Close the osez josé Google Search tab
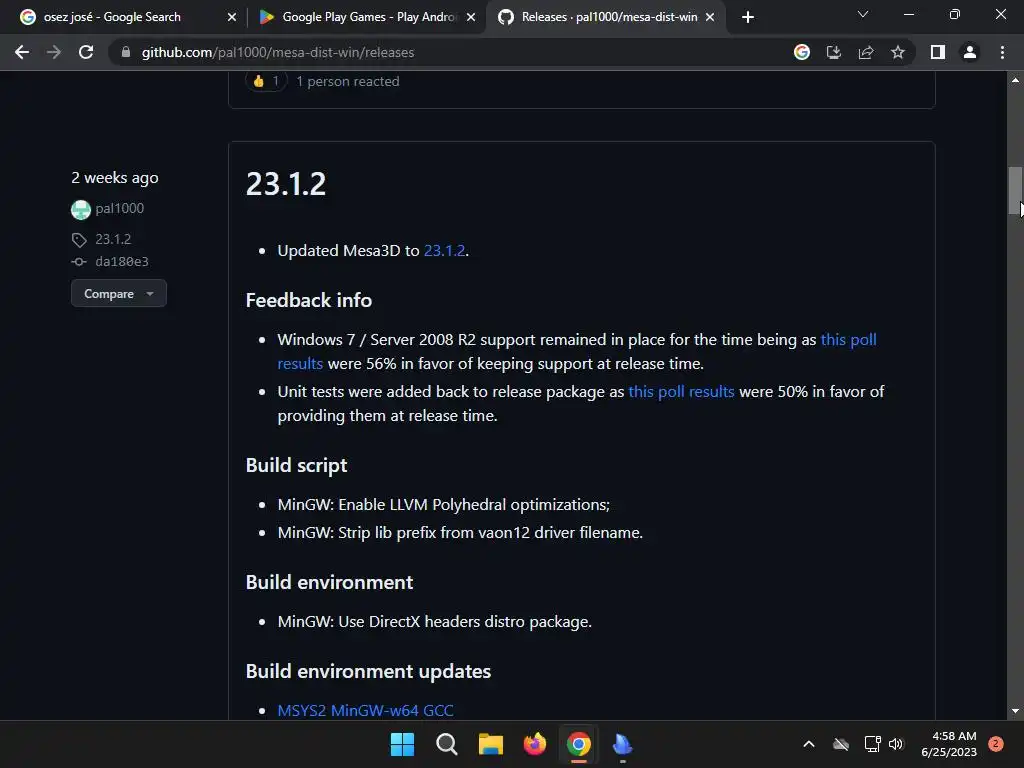 tap(232, 17)
